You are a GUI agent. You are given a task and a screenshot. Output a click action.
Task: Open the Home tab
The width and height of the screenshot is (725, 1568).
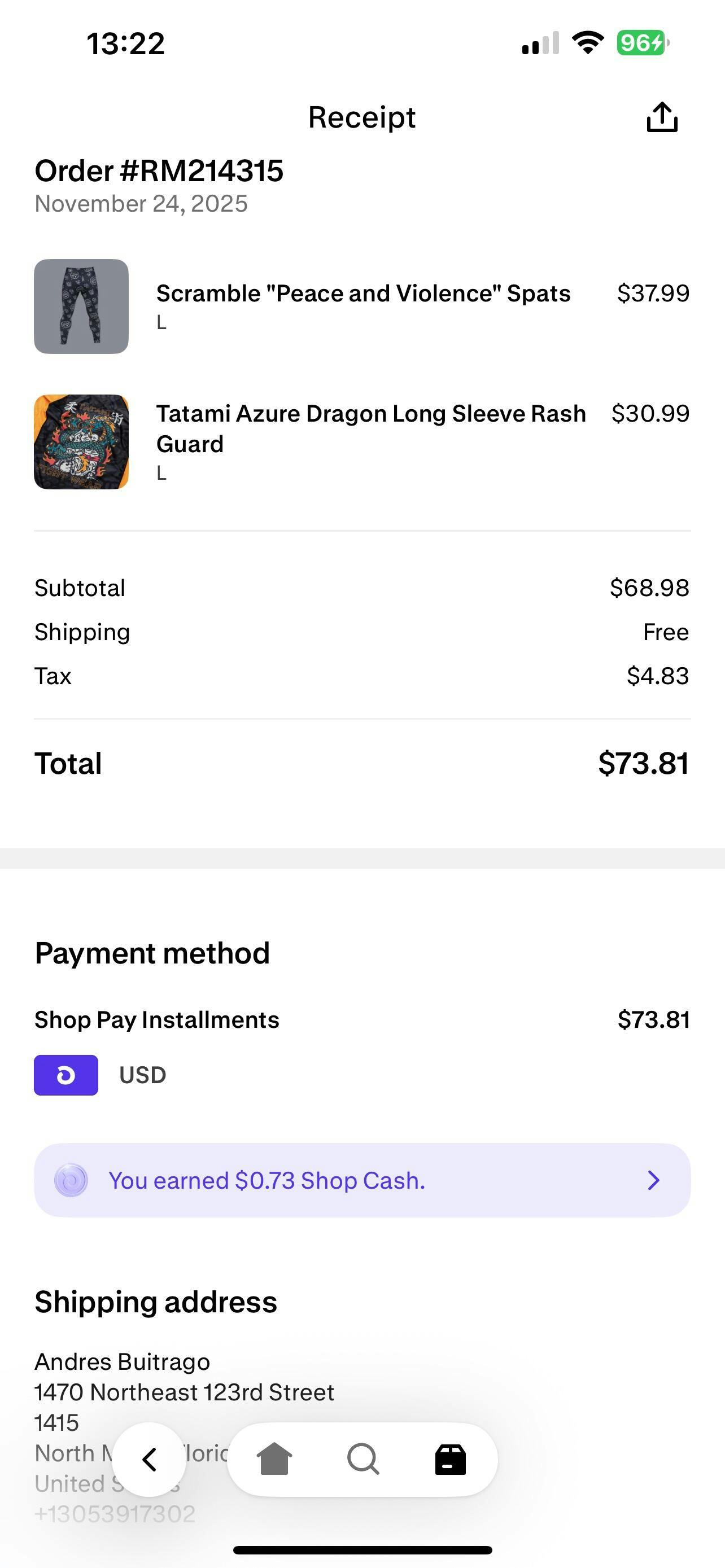(x=274, y=1459)
